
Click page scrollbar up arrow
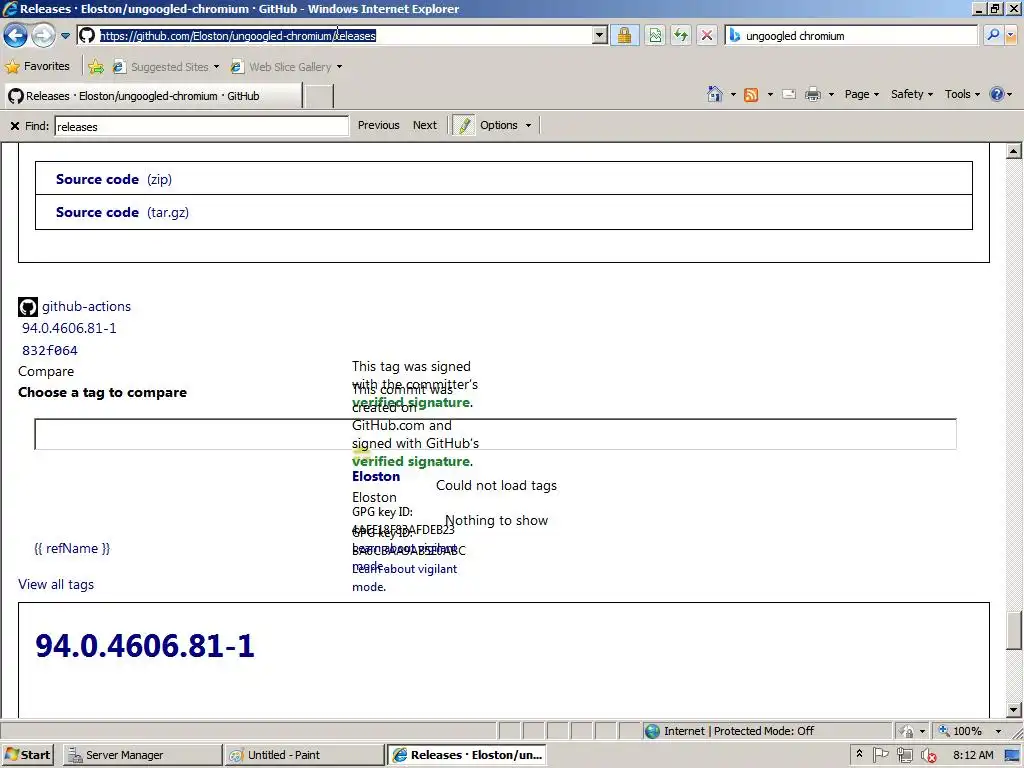tap(1013, 151)
